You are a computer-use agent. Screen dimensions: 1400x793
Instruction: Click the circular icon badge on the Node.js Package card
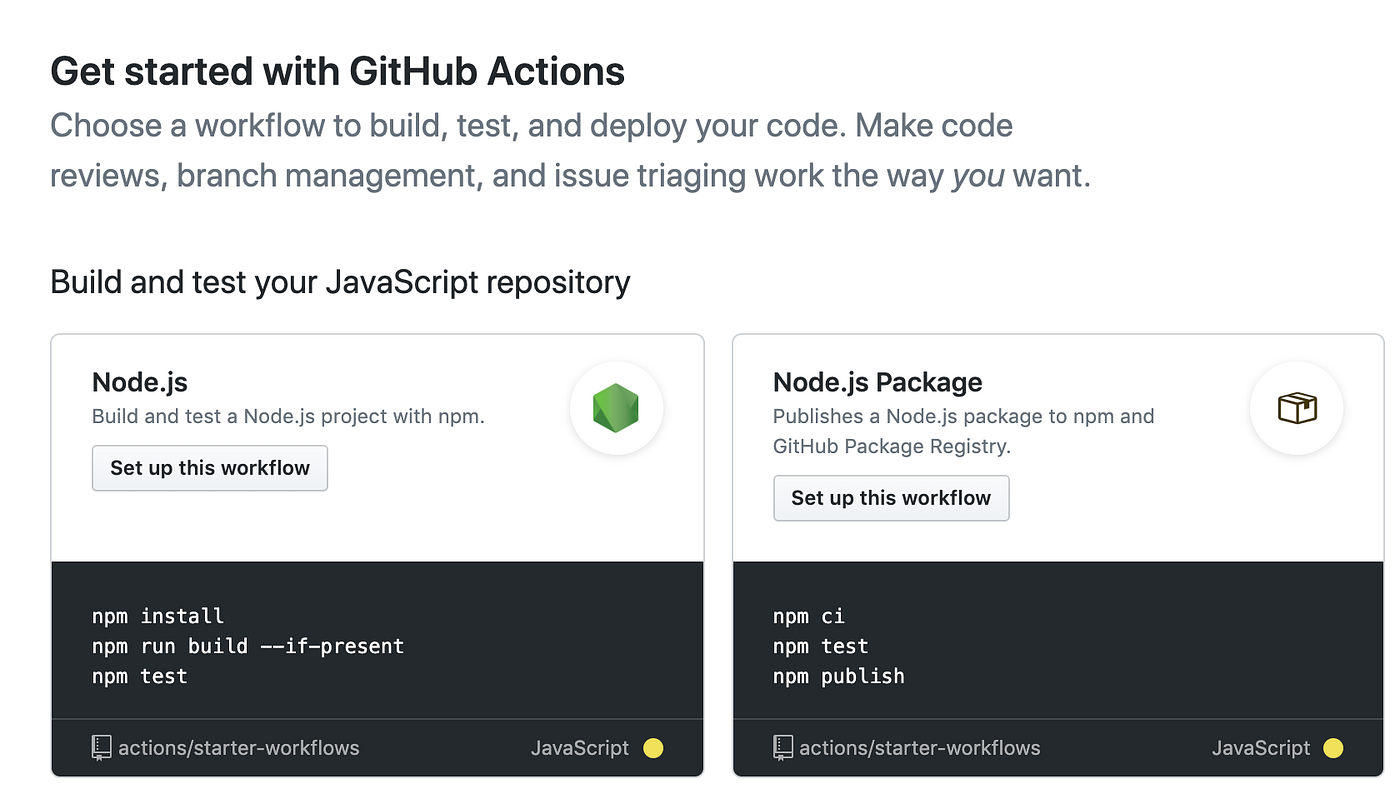(1297, 408)
